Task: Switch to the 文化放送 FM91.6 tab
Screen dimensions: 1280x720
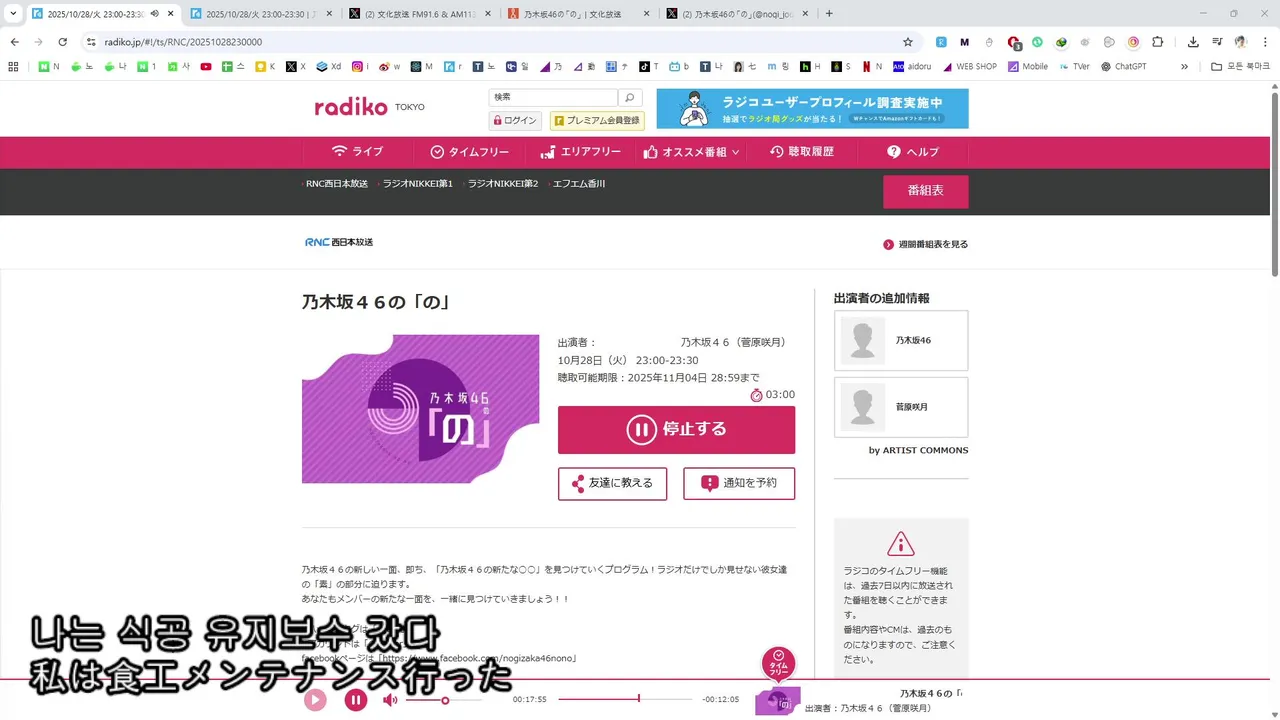Action: coord(420,14)
